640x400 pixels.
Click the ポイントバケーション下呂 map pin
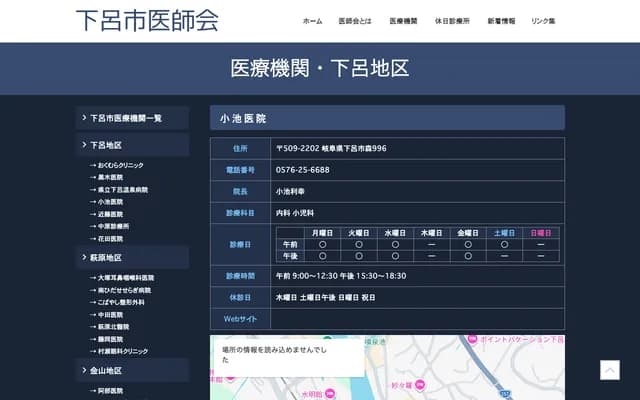click(473, 341)
